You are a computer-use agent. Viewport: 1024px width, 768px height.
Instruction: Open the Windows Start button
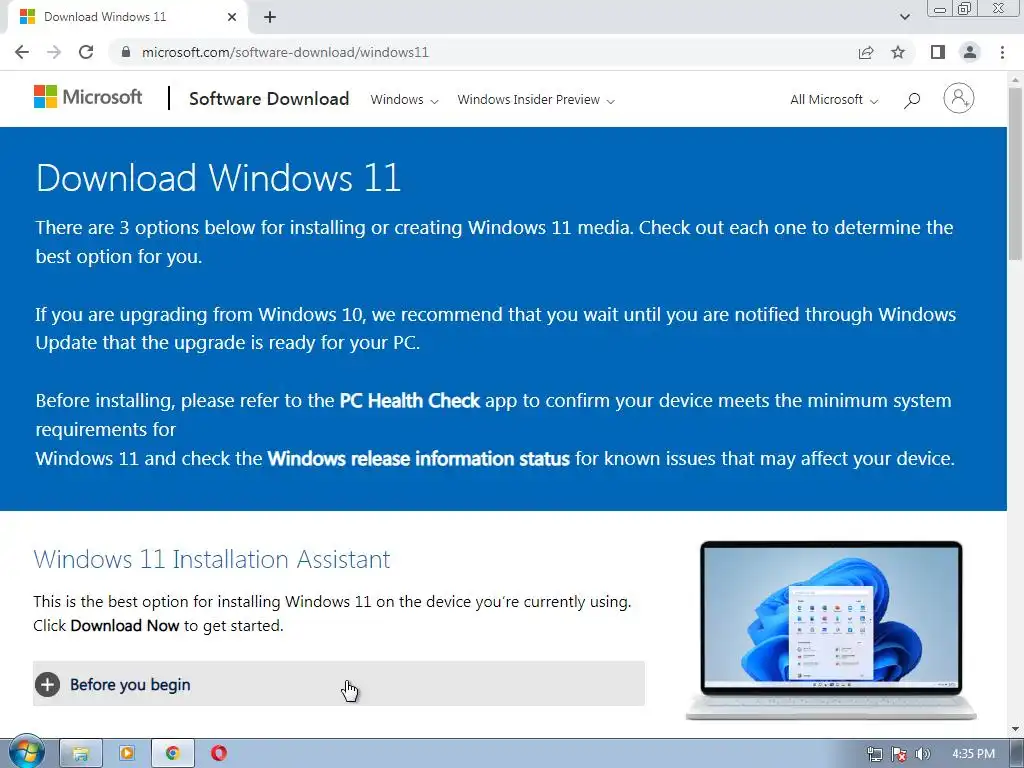[x=26, y=753]
